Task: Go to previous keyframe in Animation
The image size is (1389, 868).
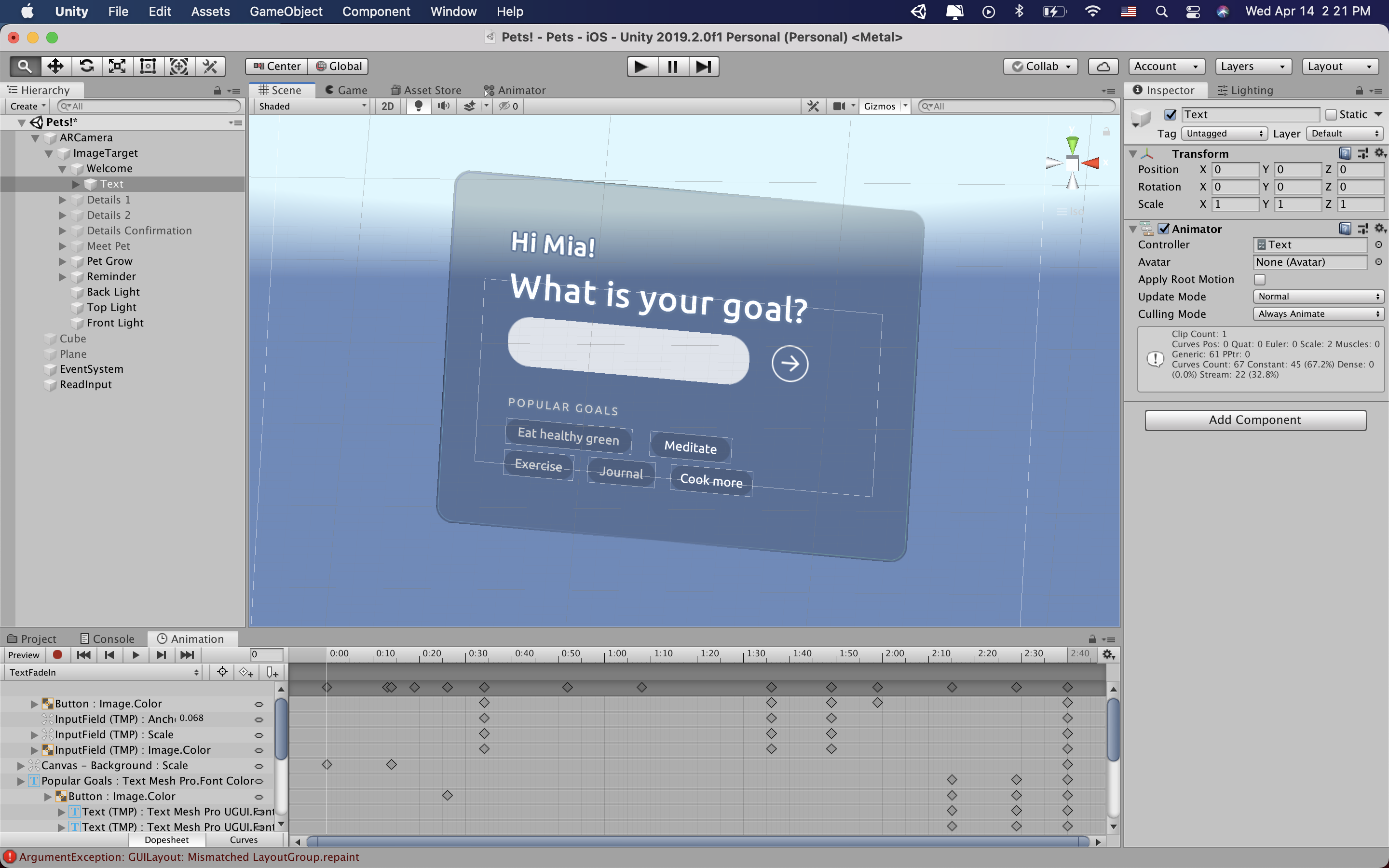Action: 109,654
